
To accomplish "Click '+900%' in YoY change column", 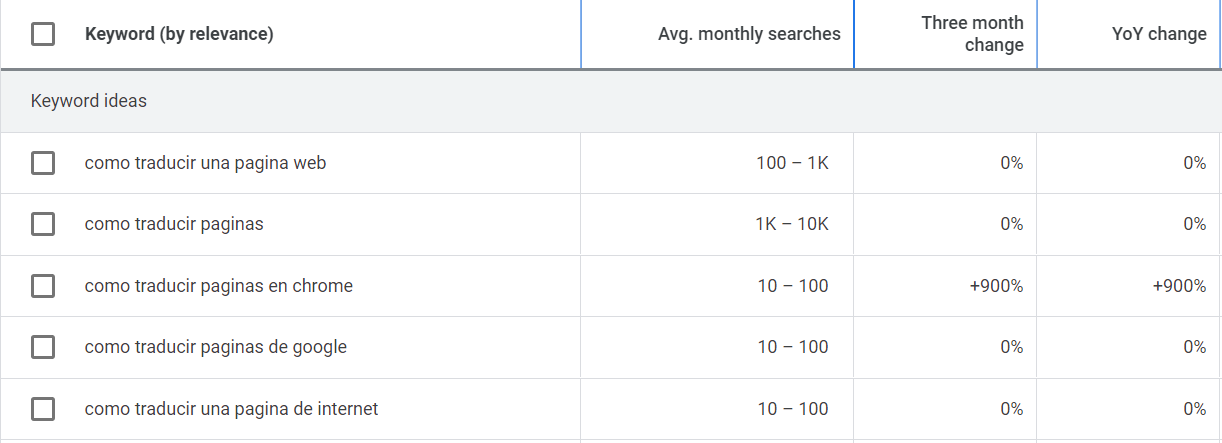I will point(1179,286).
